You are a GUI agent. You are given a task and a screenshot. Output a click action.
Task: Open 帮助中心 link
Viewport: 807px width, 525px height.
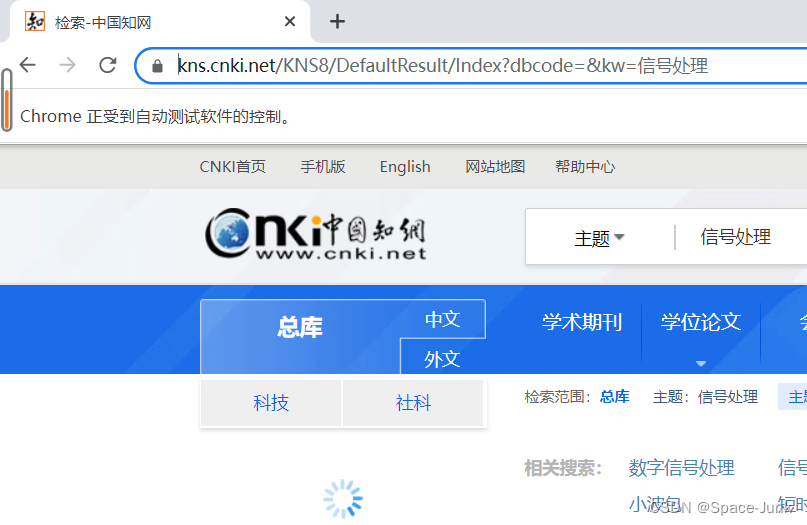coord(585,167)
